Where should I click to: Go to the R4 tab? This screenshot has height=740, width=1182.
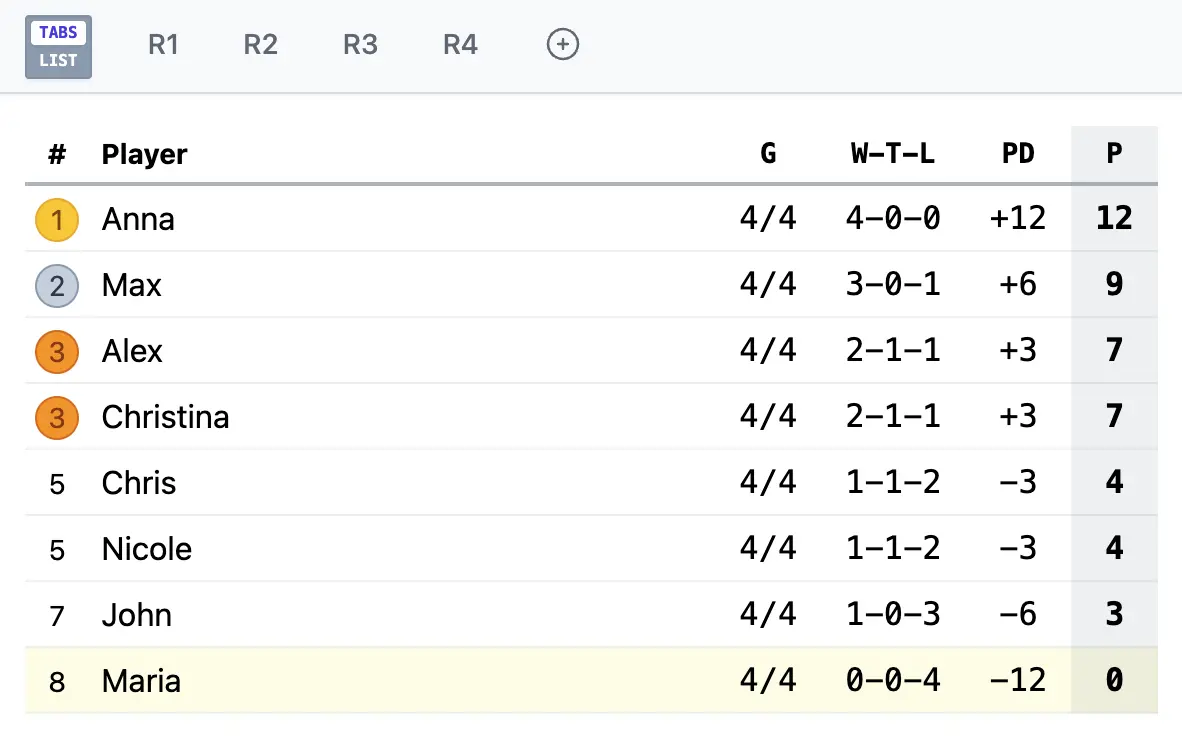pyautogui.click(x=460, y=45)
